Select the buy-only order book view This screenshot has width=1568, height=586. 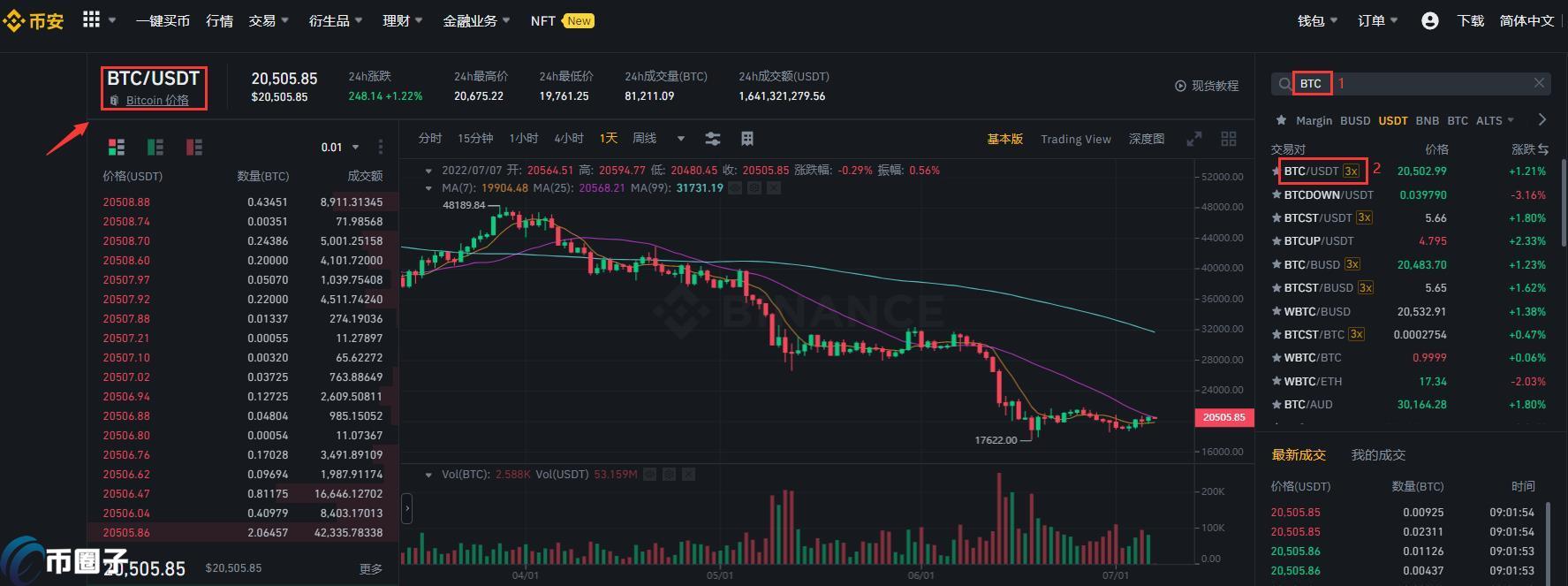(155, 147)
